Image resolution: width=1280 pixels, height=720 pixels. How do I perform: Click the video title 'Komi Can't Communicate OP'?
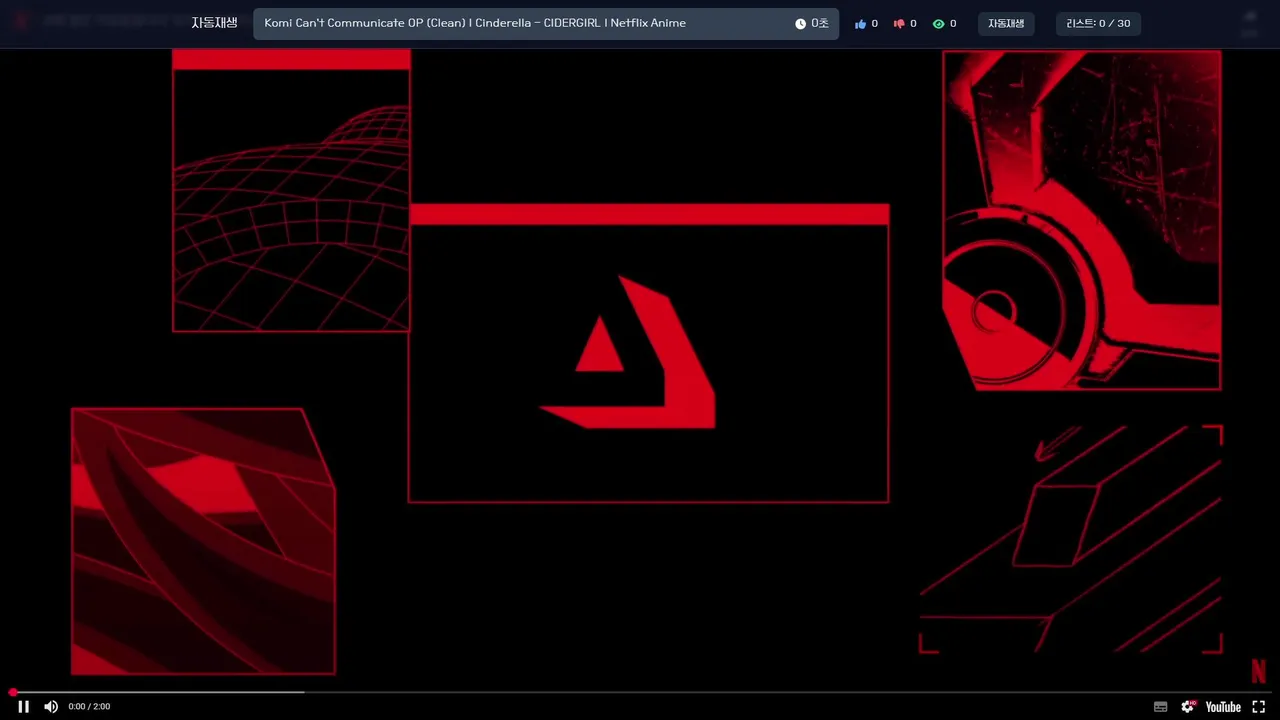pyautogui.click(x=475, y=23)
